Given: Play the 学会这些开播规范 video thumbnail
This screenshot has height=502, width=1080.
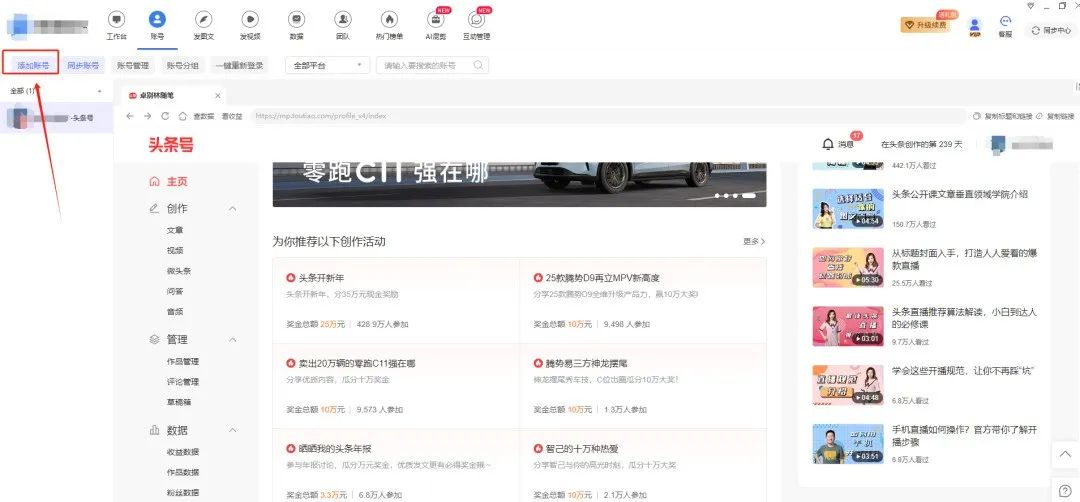Looking at the screenshot, I should tap(848, 385).
